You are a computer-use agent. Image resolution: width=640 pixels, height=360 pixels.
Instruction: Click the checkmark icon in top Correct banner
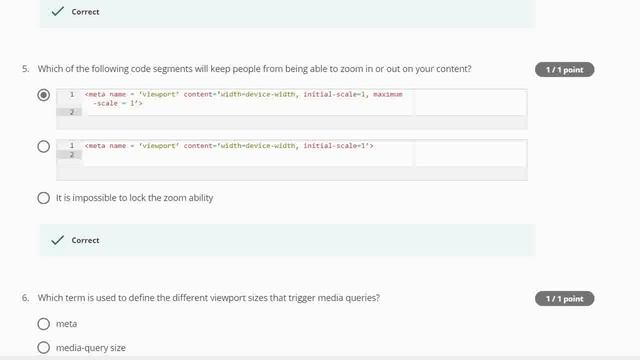[x=58, y=11]
